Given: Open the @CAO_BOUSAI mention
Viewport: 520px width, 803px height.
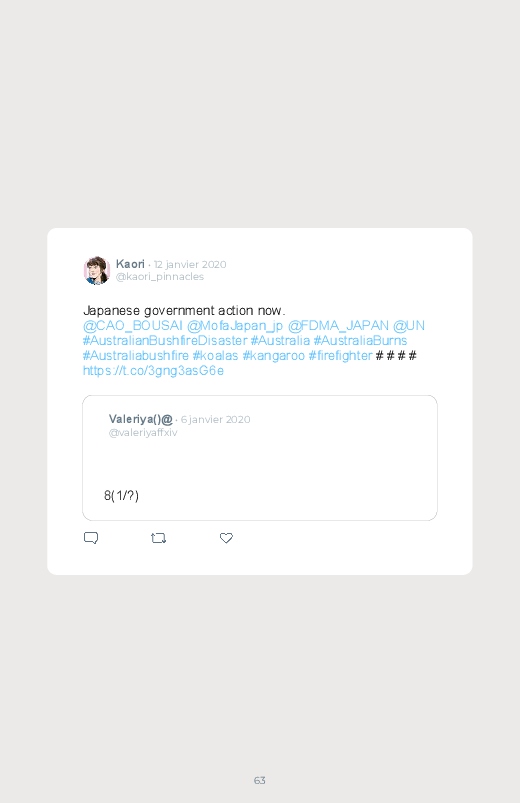Looking at the screenshot, I should [x=133, y=326].
